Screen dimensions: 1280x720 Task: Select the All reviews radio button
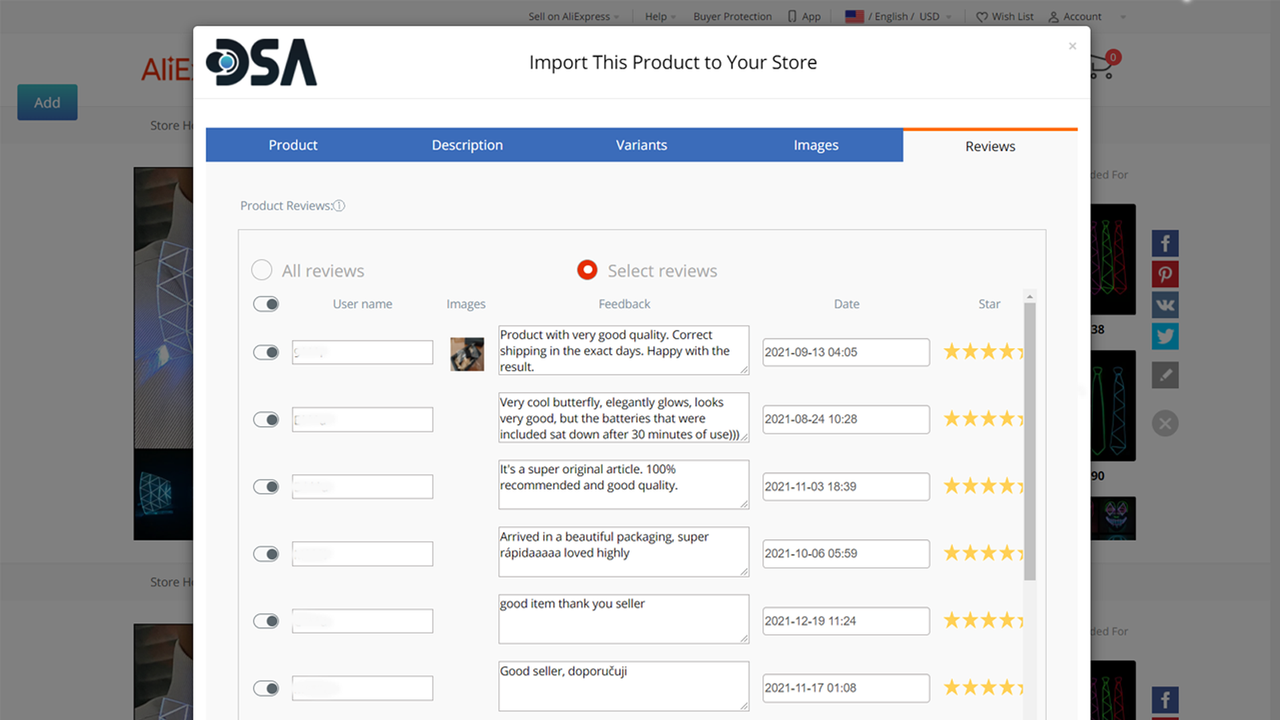click(x=261, y=269)
